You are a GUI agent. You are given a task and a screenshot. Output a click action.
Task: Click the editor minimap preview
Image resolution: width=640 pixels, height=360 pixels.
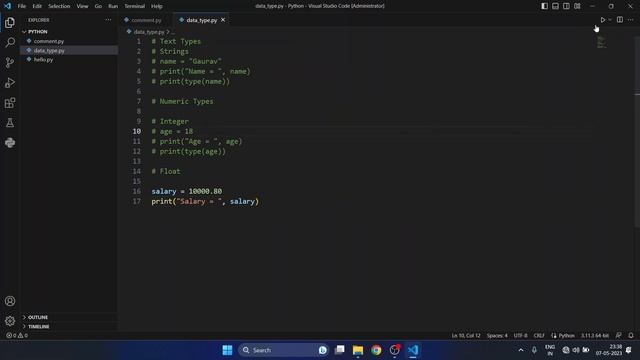[601, 42]
